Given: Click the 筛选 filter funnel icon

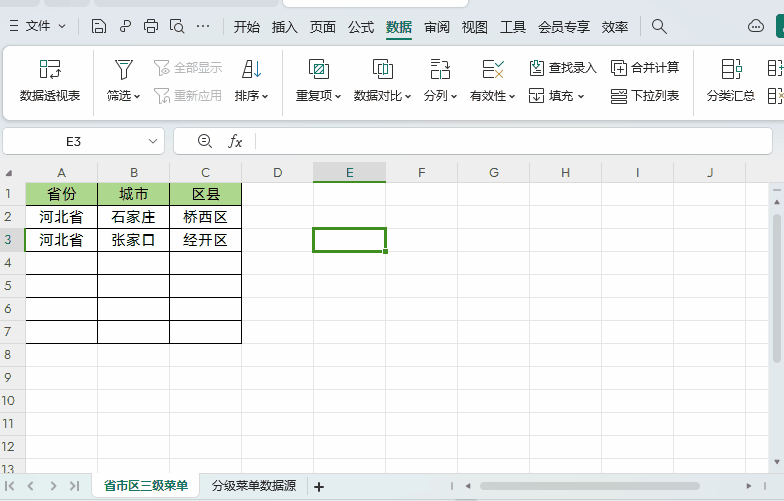Looking at the screenshot, I should 124,69.
